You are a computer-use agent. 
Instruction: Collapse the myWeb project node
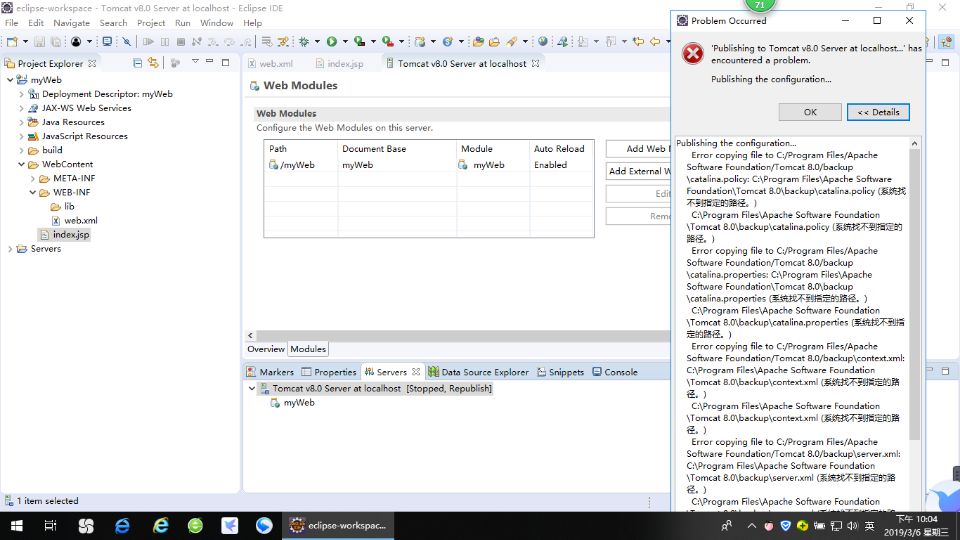click(x=10, y=80)
